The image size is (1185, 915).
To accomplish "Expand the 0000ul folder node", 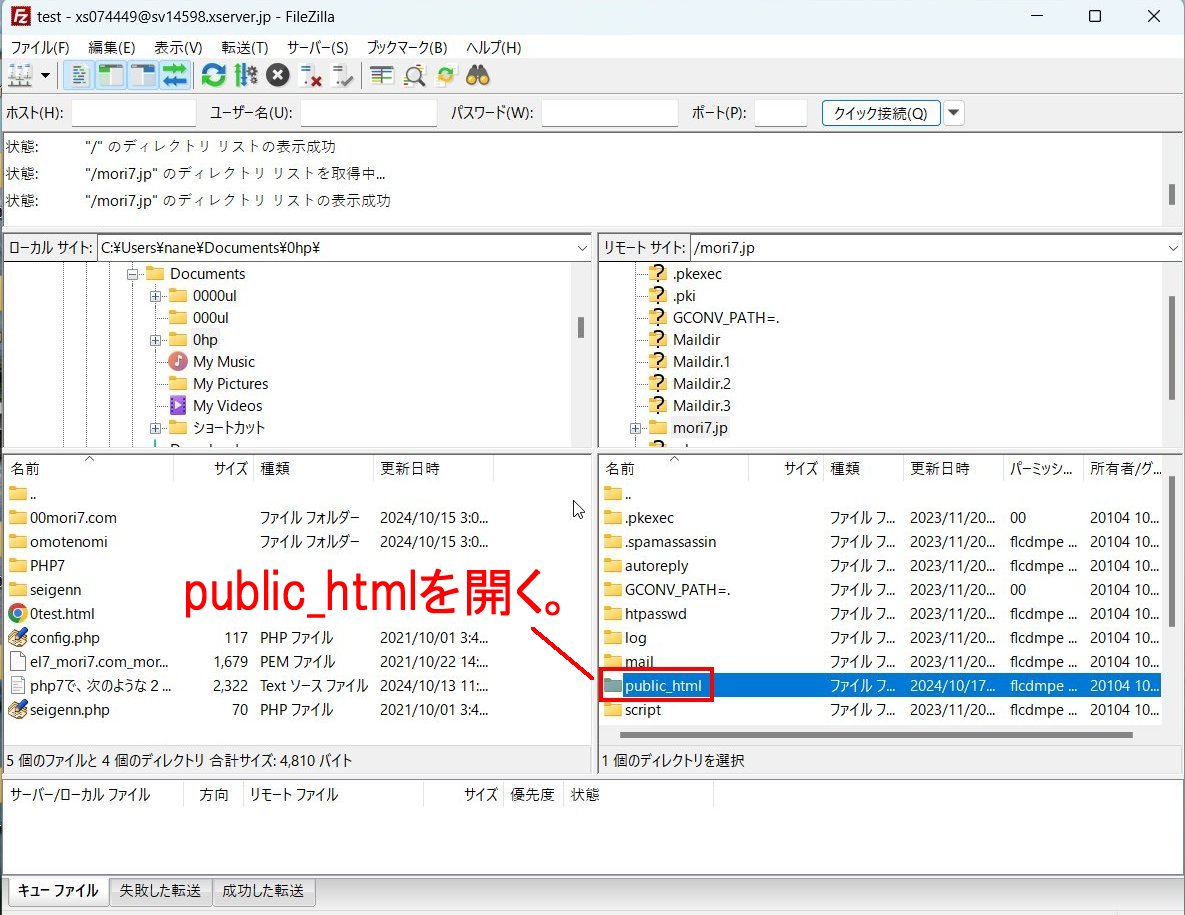I will (x=155, y=296).
